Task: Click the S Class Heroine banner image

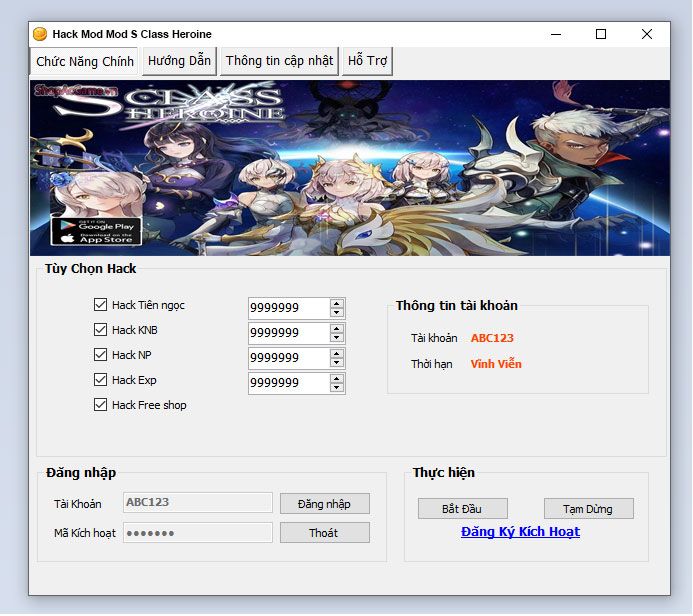Action: click(x=350, y=168)
